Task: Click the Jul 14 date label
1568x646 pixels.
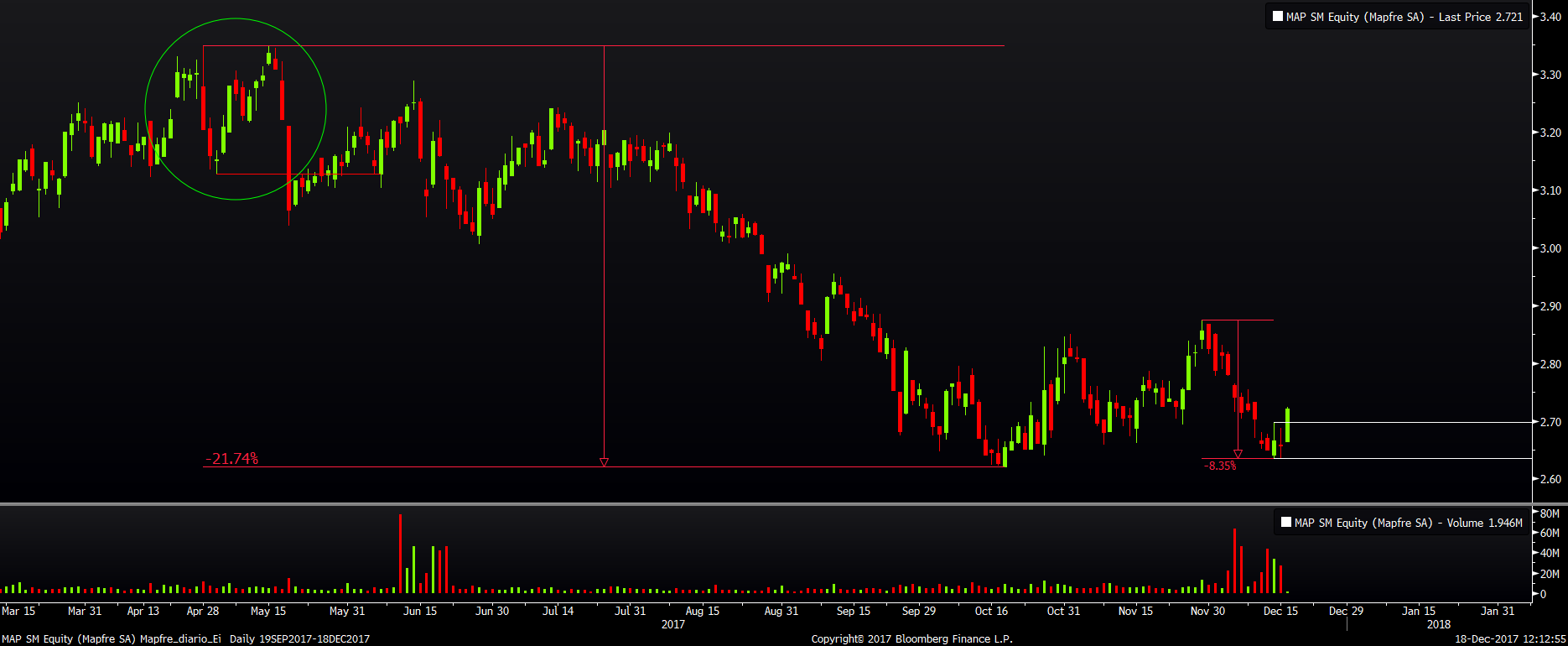Action: tap(558, 611)
